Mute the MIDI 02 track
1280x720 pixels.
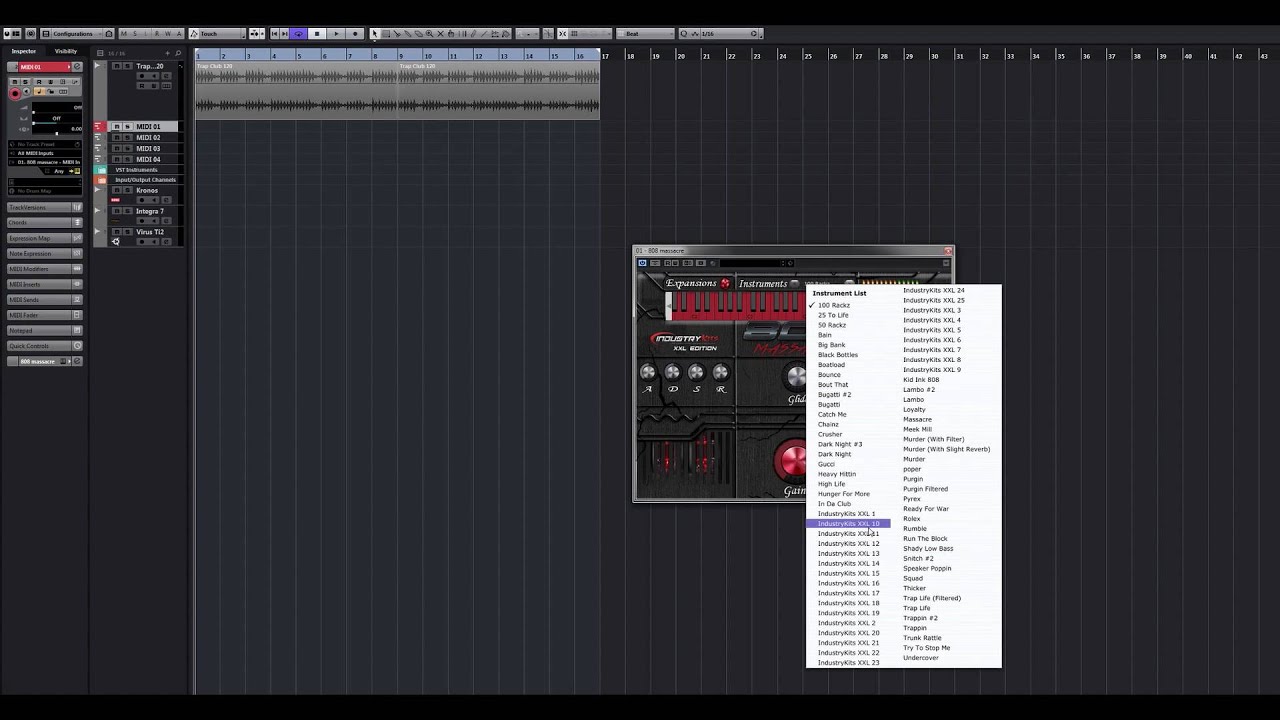(x=116, y=138)
